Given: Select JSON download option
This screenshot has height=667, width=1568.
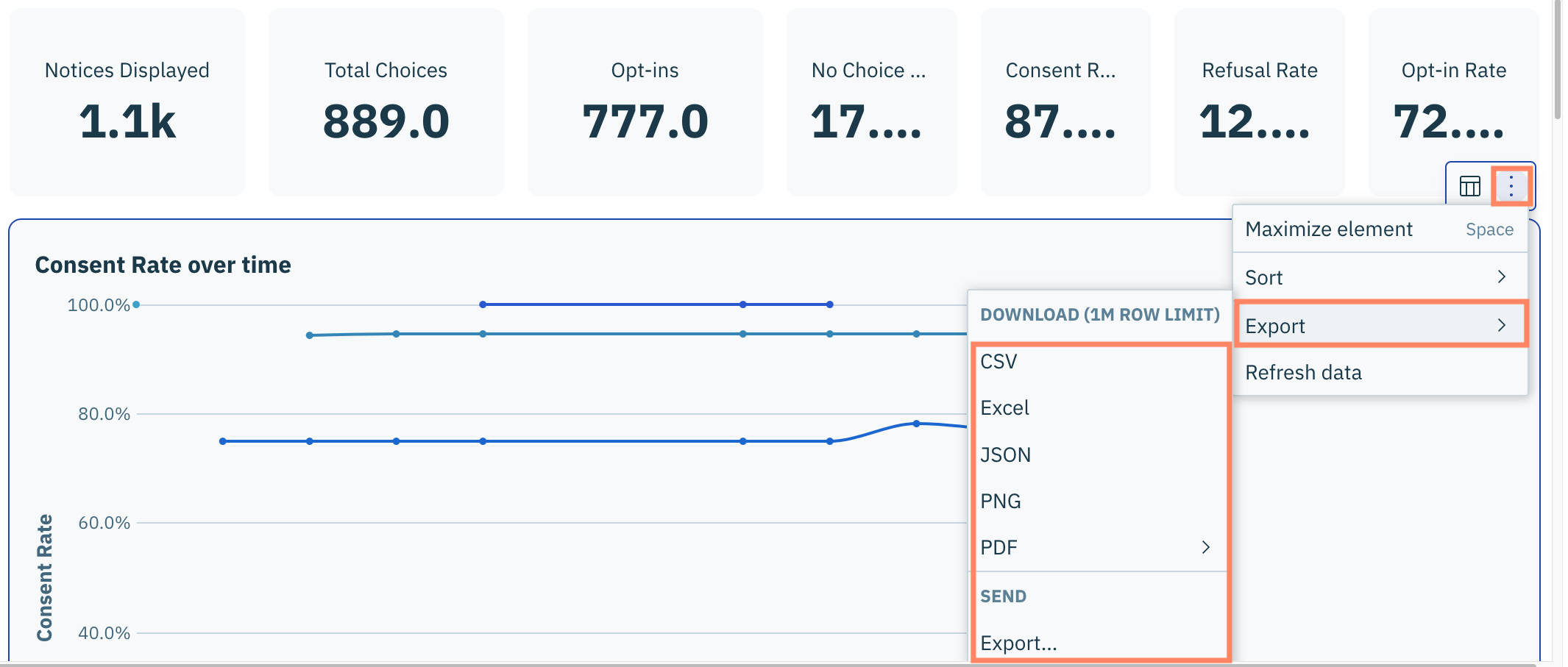Looking at the screenshot, I should pyautogui.click(x=1005, y=455).
